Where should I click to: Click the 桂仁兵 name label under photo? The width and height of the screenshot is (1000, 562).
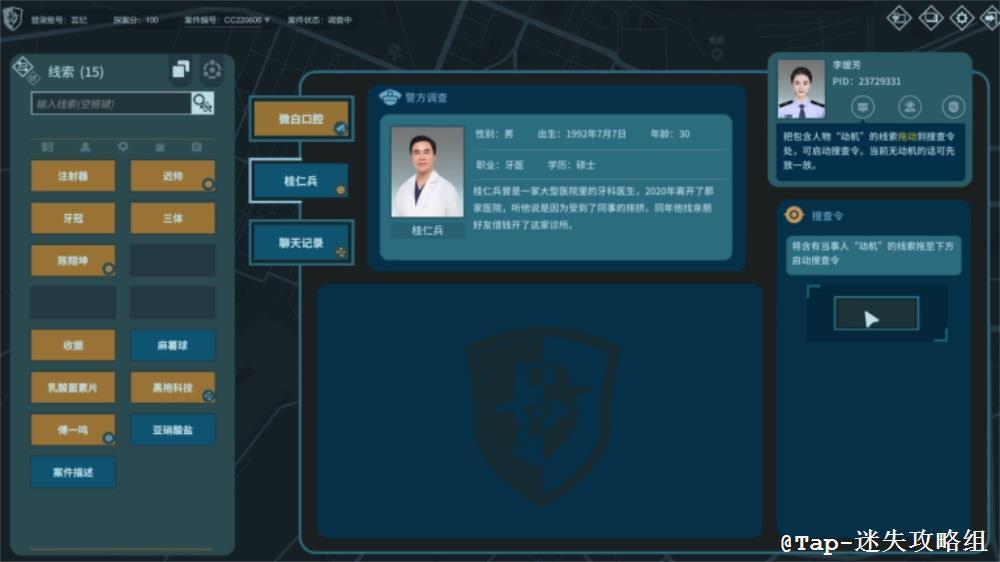click(427, 230)
